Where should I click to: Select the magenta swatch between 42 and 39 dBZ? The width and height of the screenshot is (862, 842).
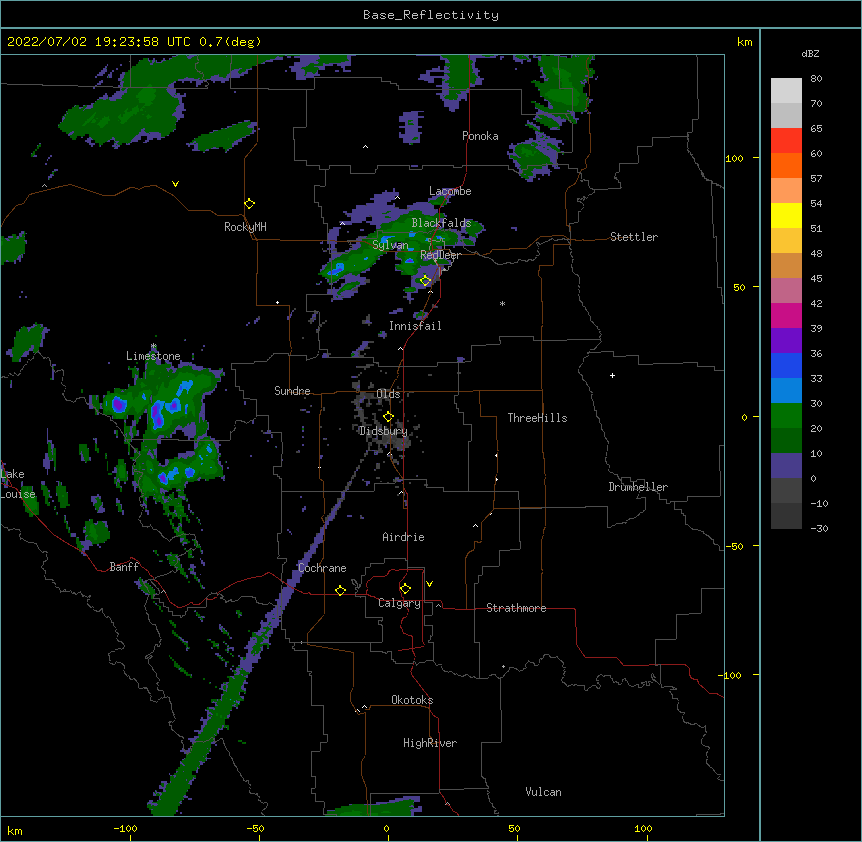click(786, 315)
